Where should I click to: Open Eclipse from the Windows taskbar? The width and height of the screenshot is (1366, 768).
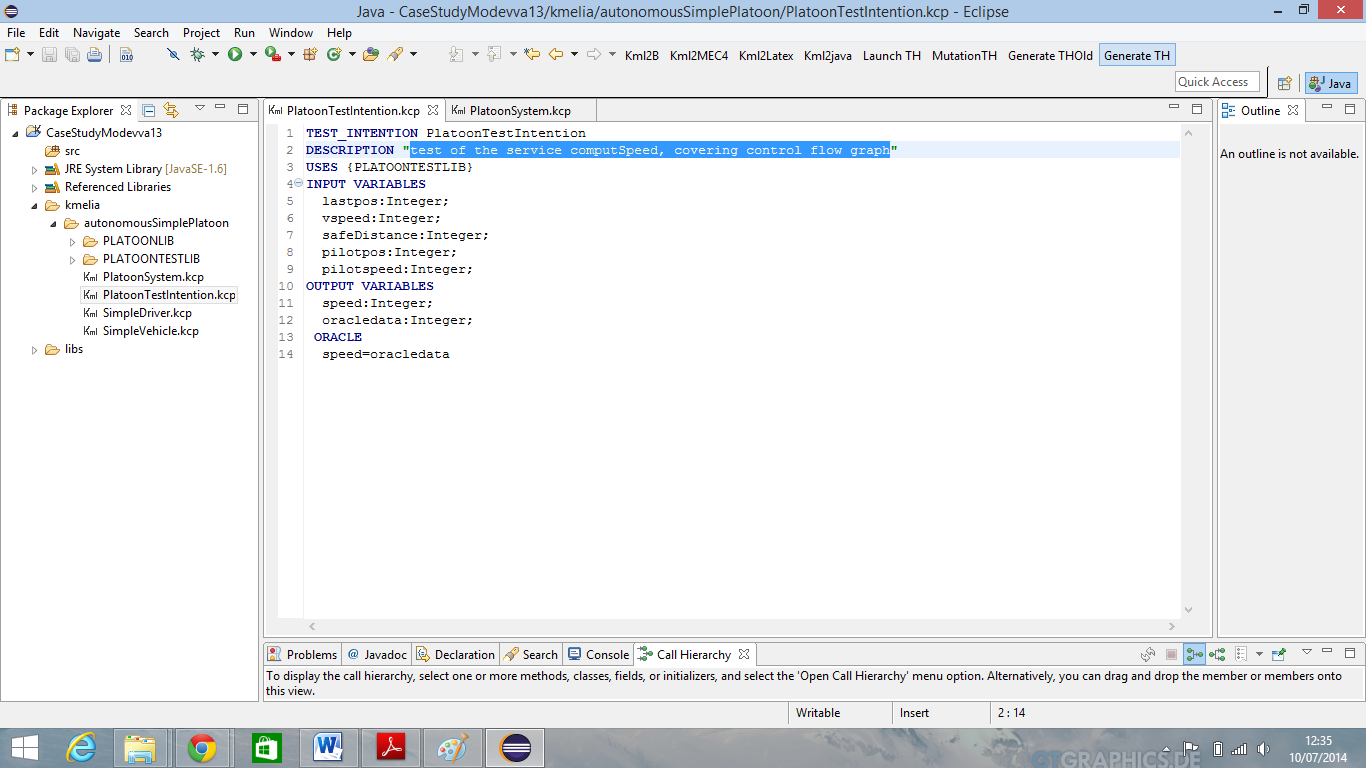[516, 748]
